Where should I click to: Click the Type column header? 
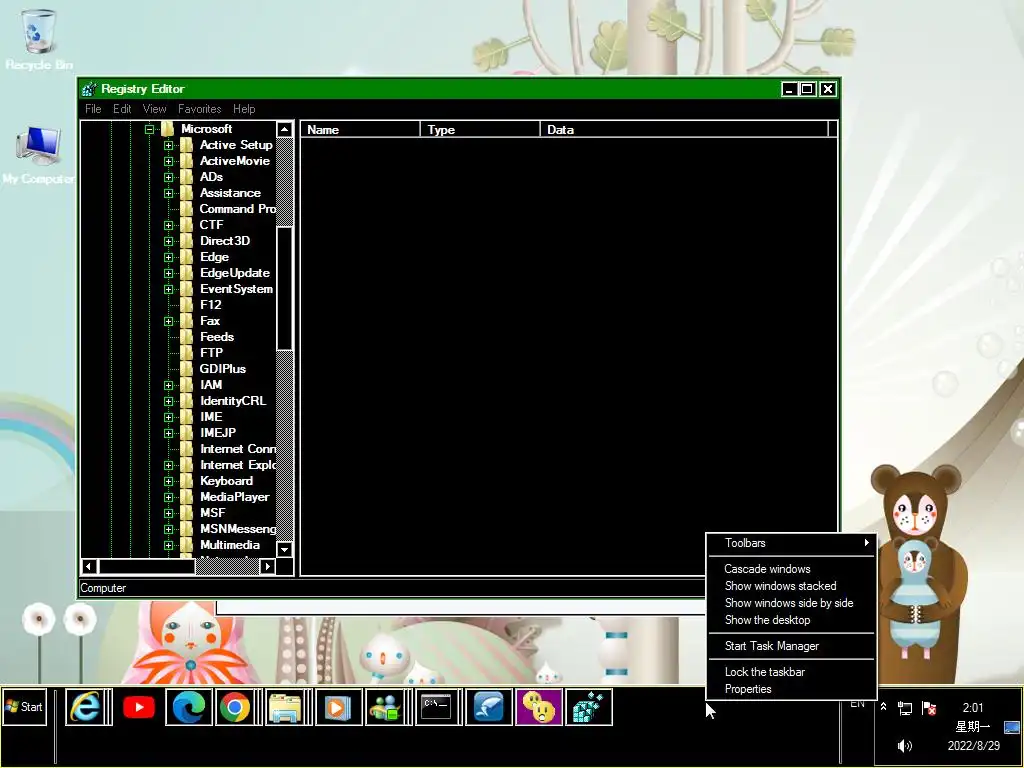click(481, 129)
